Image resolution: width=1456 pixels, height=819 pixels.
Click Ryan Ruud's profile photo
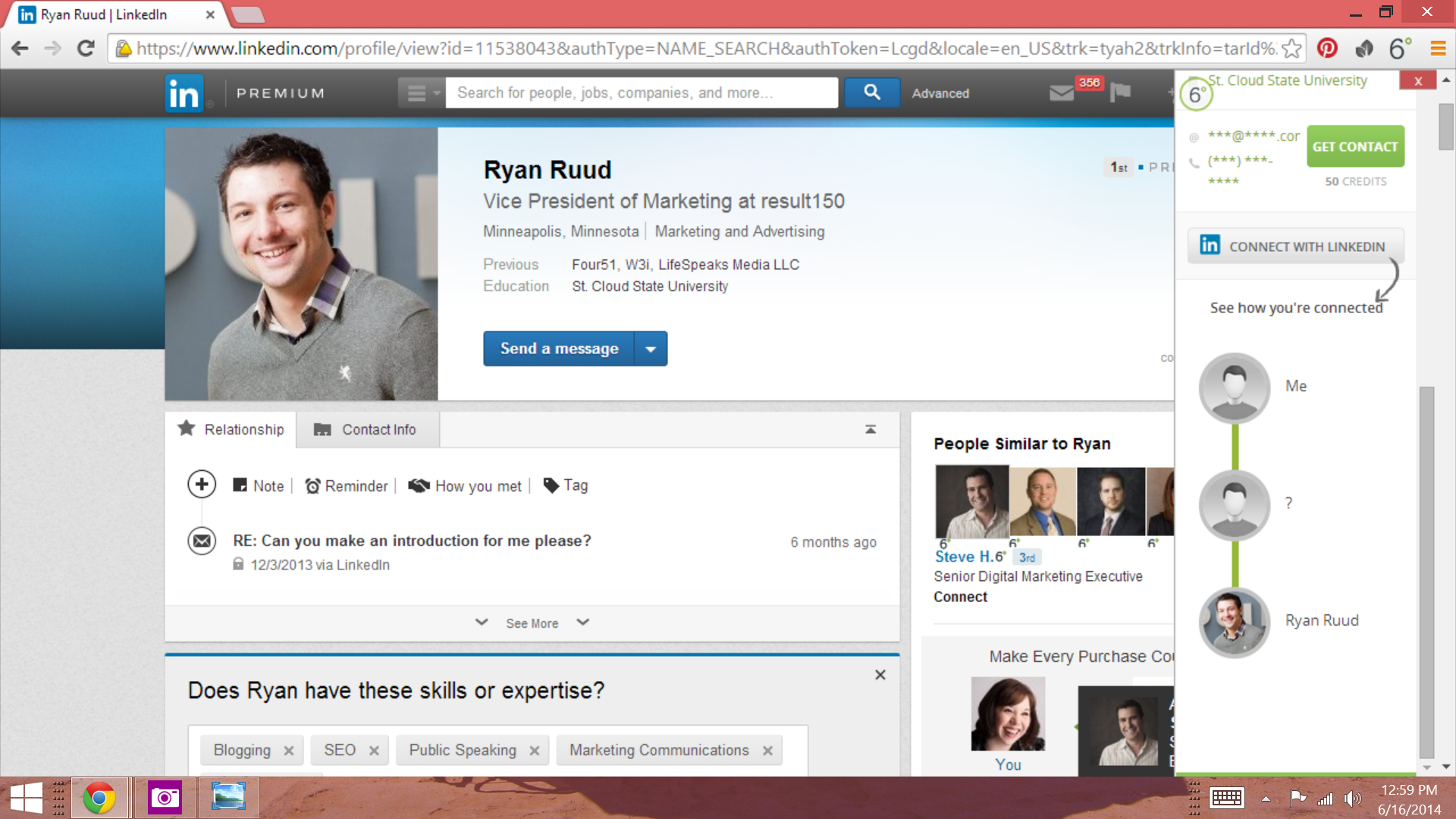point(301,263)
